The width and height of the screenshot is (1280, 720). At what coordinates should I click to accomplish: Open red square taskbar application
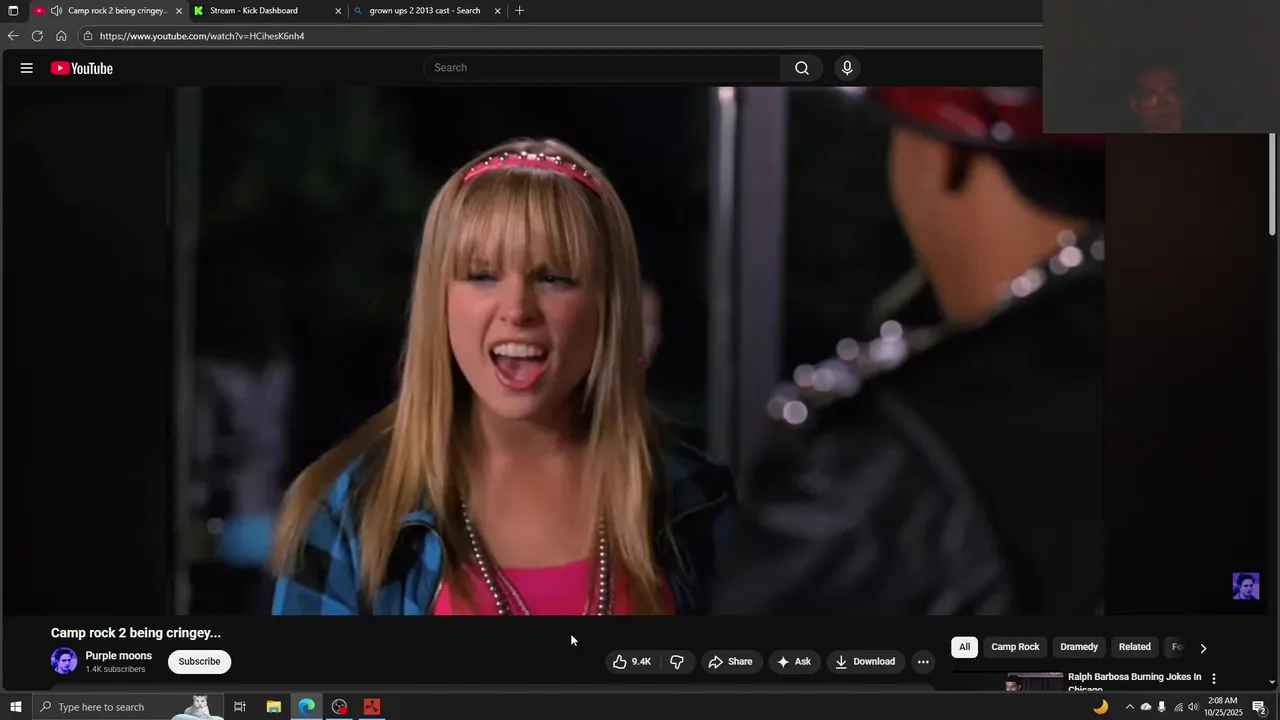372,707
